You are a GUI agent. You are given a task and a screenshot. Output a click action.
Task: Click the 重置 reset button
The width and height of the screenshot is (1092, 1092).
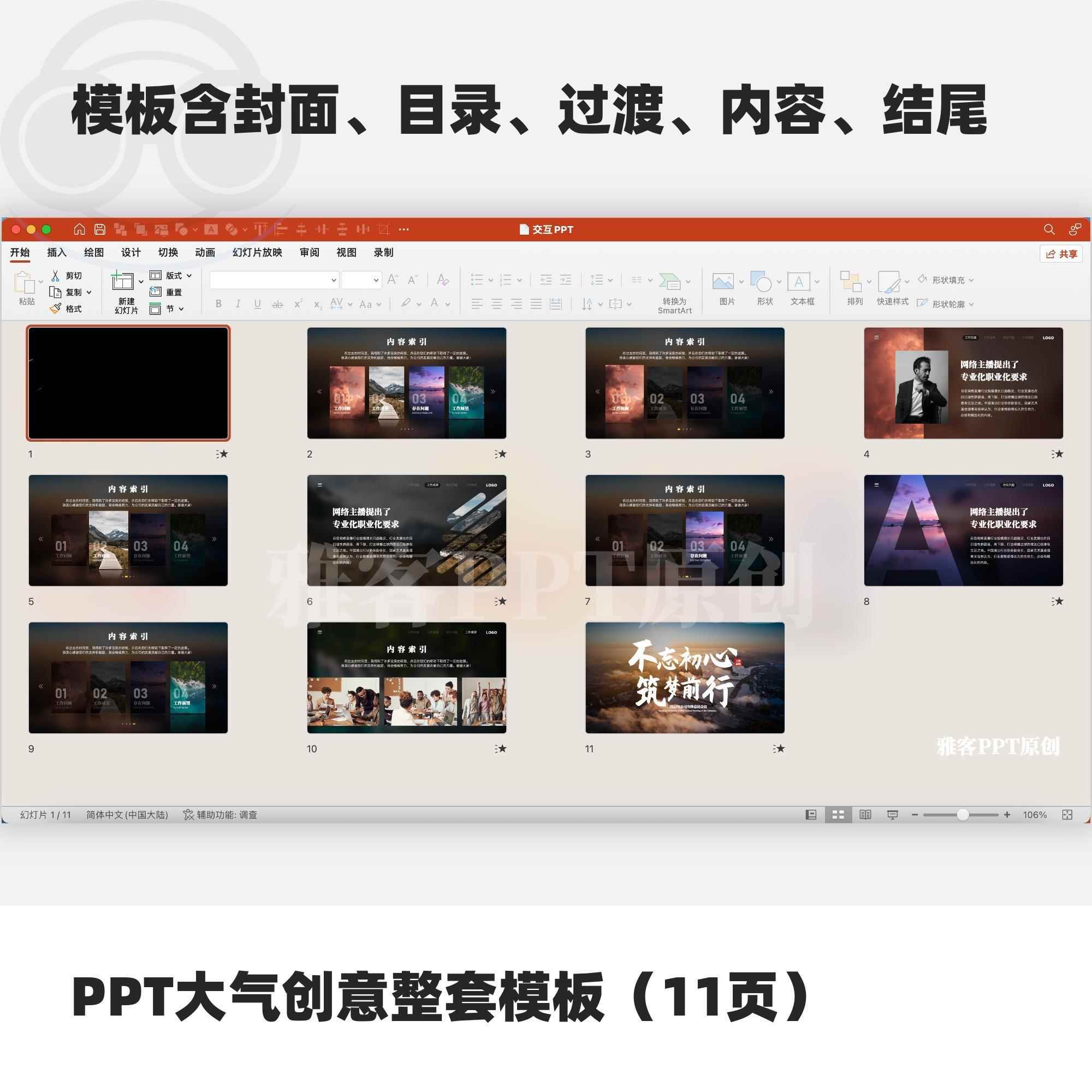[166, 292]
